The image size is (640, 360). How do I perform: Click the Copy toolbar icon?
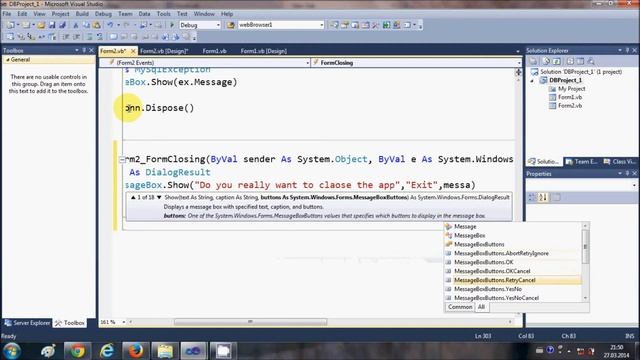[86, 25]
